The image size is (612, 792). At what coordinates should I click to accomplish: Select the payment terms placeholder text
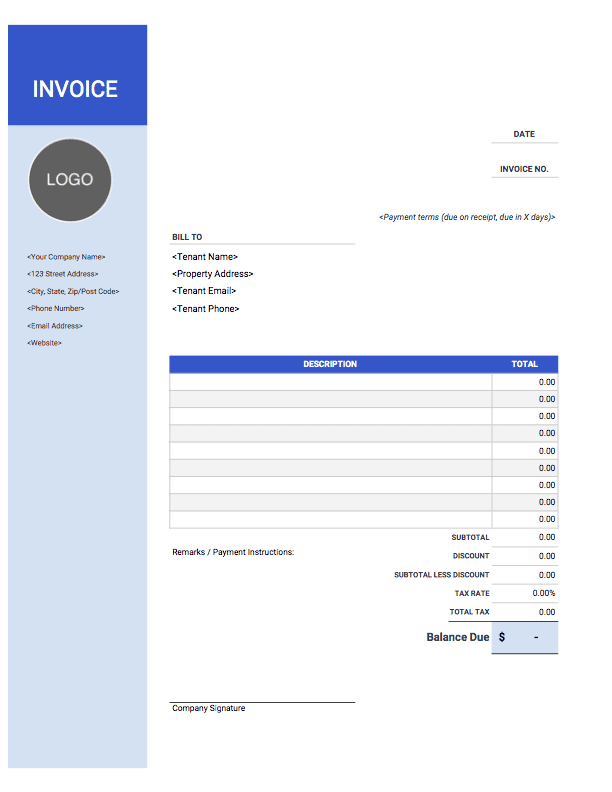tap(467, 217)
